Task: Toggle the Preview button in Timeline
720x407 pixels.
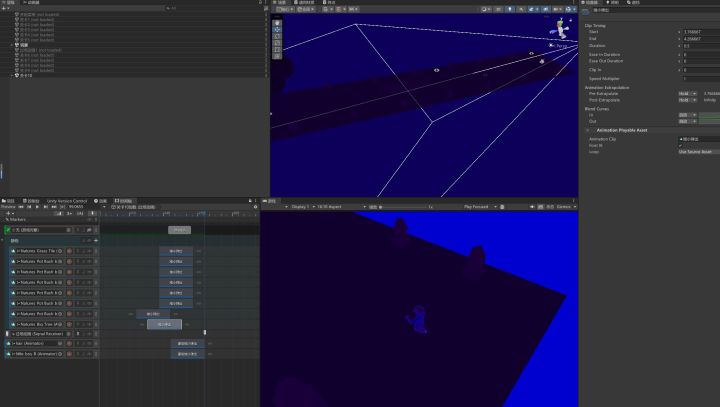Action: click(x=9, y=207)
